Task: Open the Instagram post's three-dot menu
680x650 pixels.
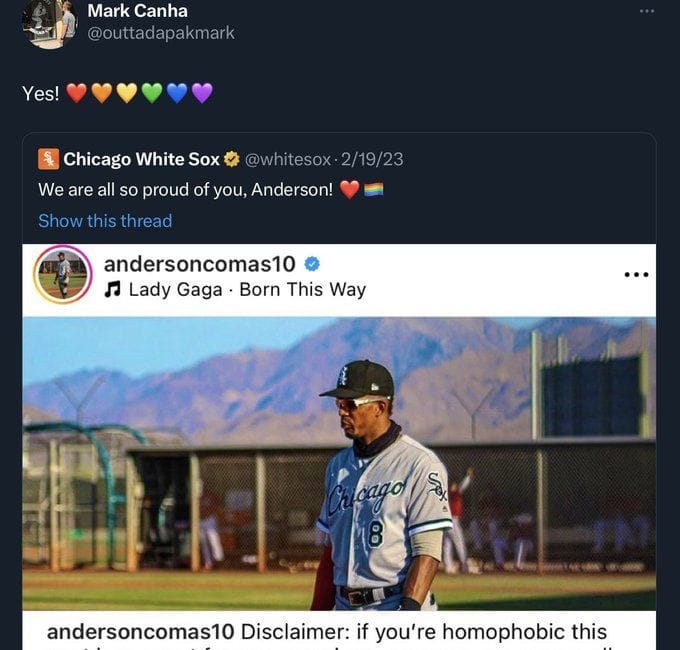Action: [x=636, y=274]
